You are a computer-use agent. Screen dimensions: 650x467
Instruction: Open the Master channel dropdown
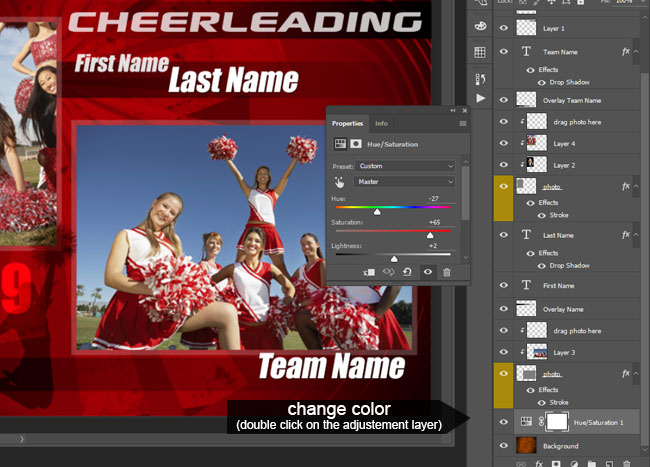coord(405,181)
